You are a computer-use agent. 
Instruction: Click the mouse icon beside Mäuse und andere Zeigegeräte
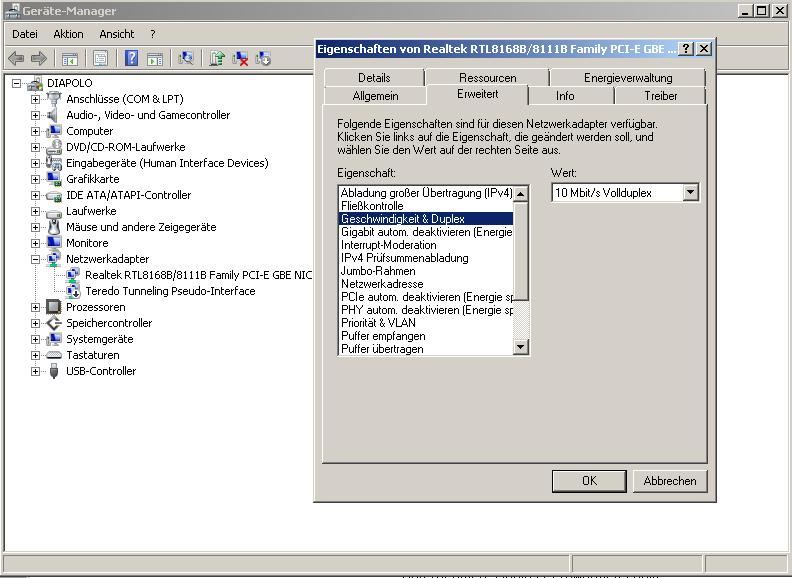(x=54, y=227)
